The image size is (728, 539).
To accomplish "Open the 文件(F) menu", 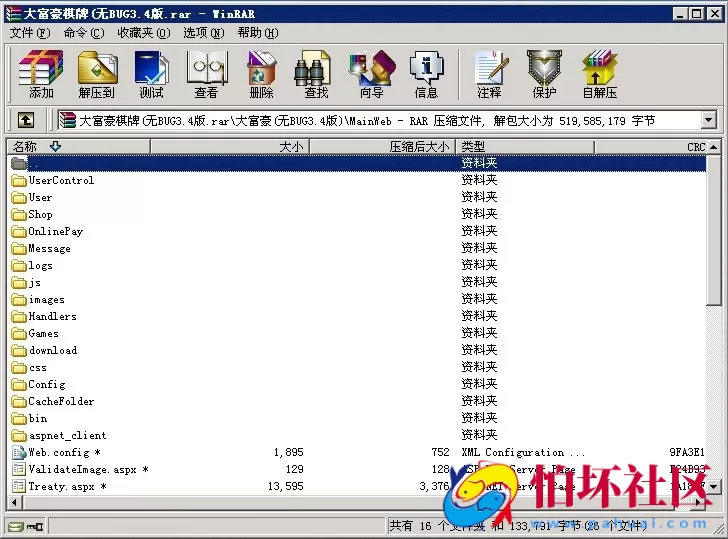I will point(30,33).
